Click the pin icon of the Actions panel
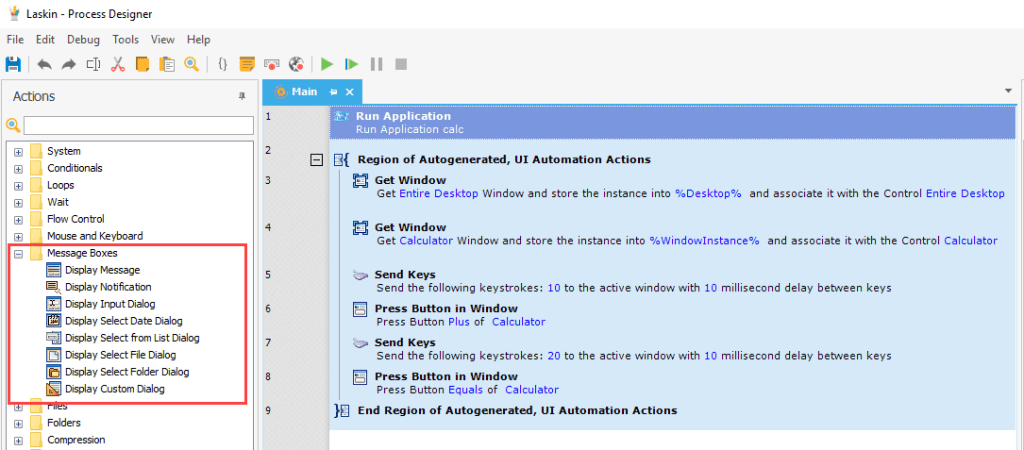The image size is (1024, 450). (241, 96)
